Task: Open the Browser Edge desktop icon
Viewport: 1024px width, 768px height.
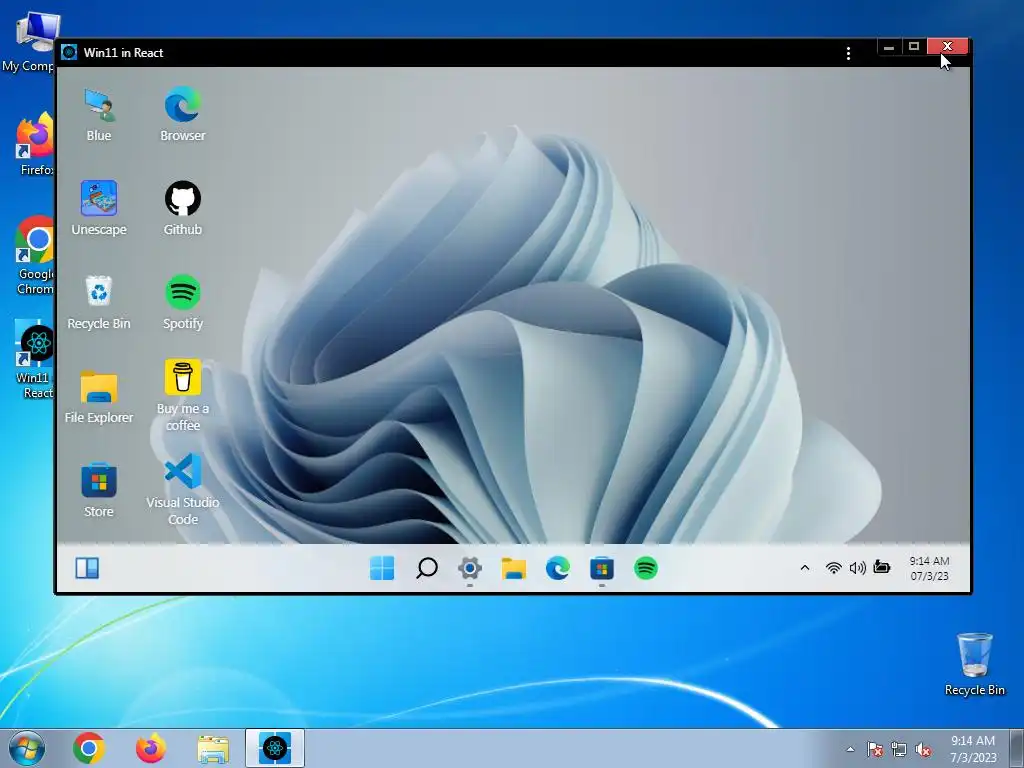Action: [183, 115]
